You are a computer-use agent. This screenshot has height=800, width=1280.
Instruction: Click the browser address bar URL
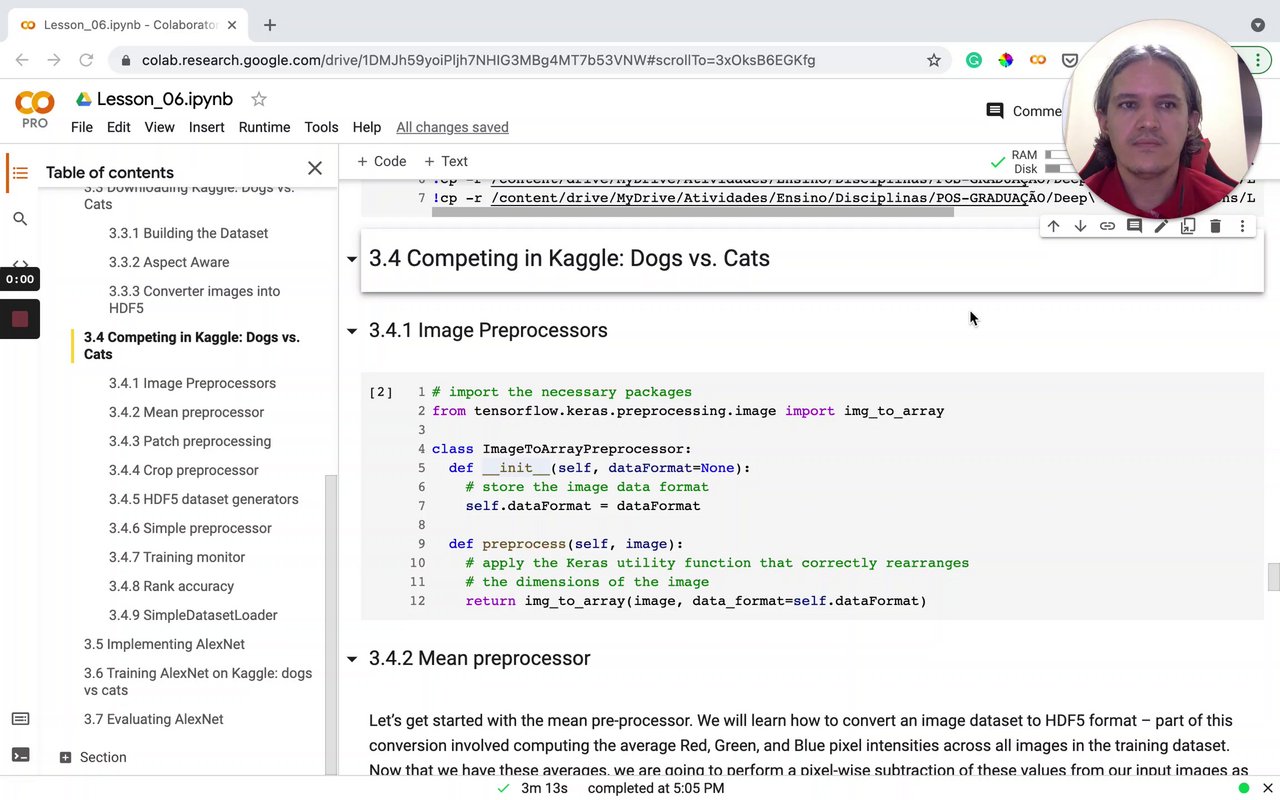click(x=478, y=60)
